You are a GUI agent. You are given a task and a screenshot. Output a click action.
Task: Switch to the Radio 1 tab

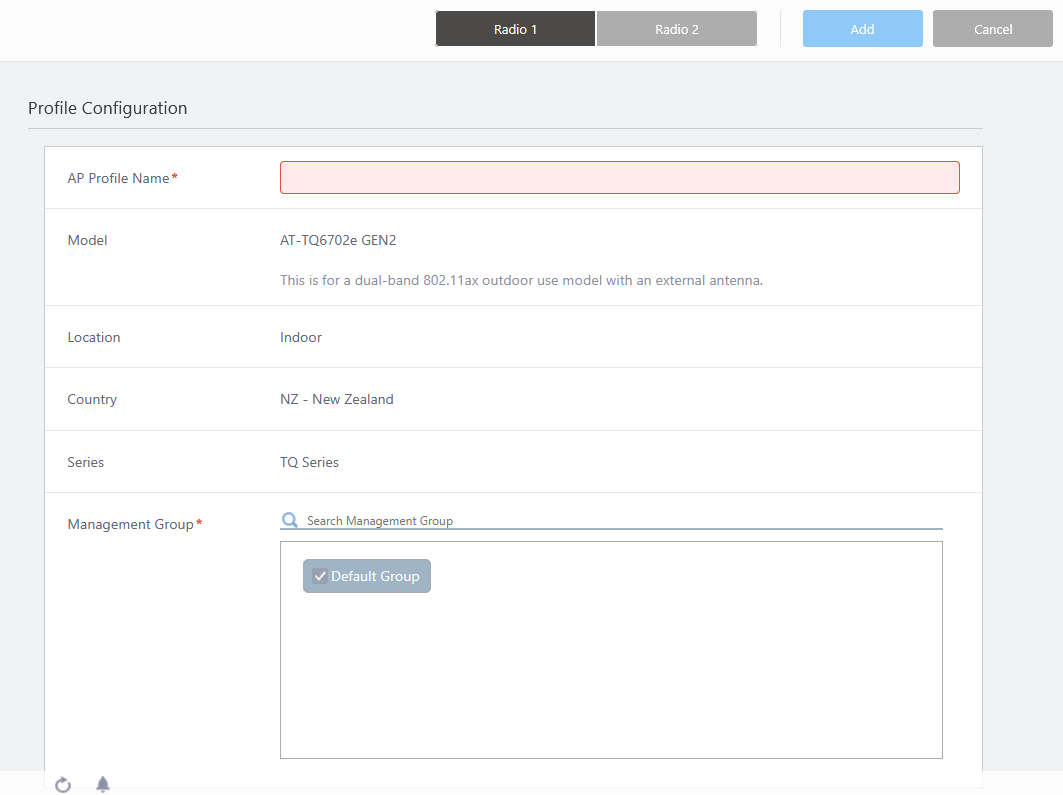click(515, 29)
